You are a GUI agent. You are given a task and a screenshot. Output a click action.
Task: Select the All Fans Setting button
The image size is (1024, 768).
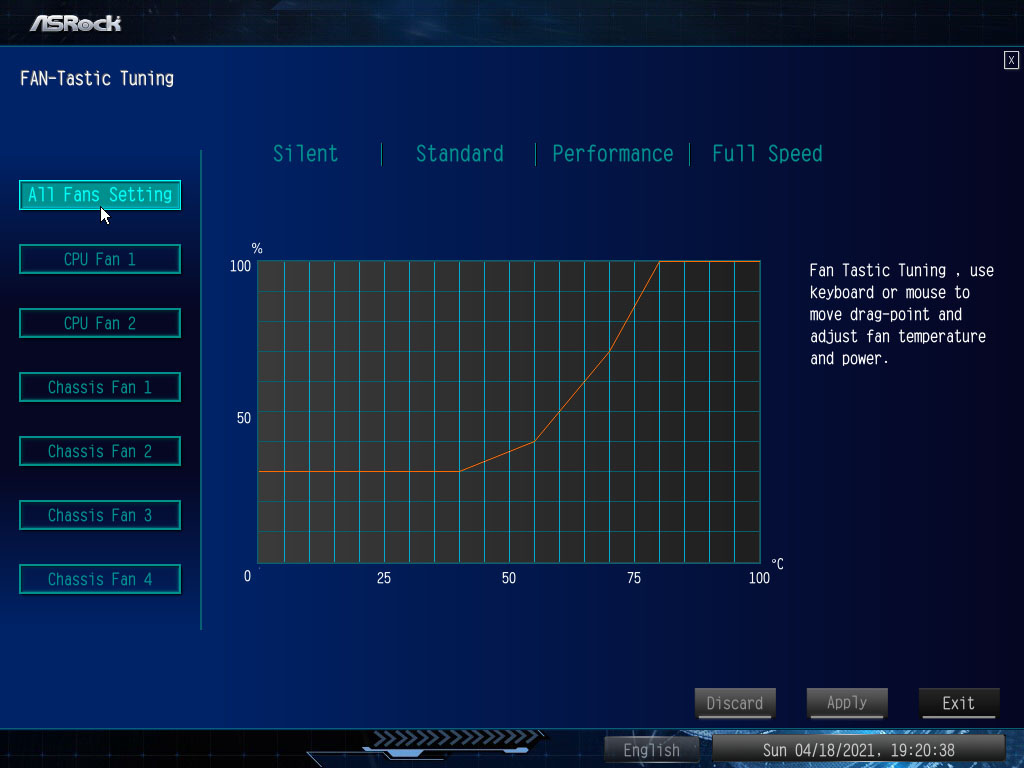click(x=100, y=195)
